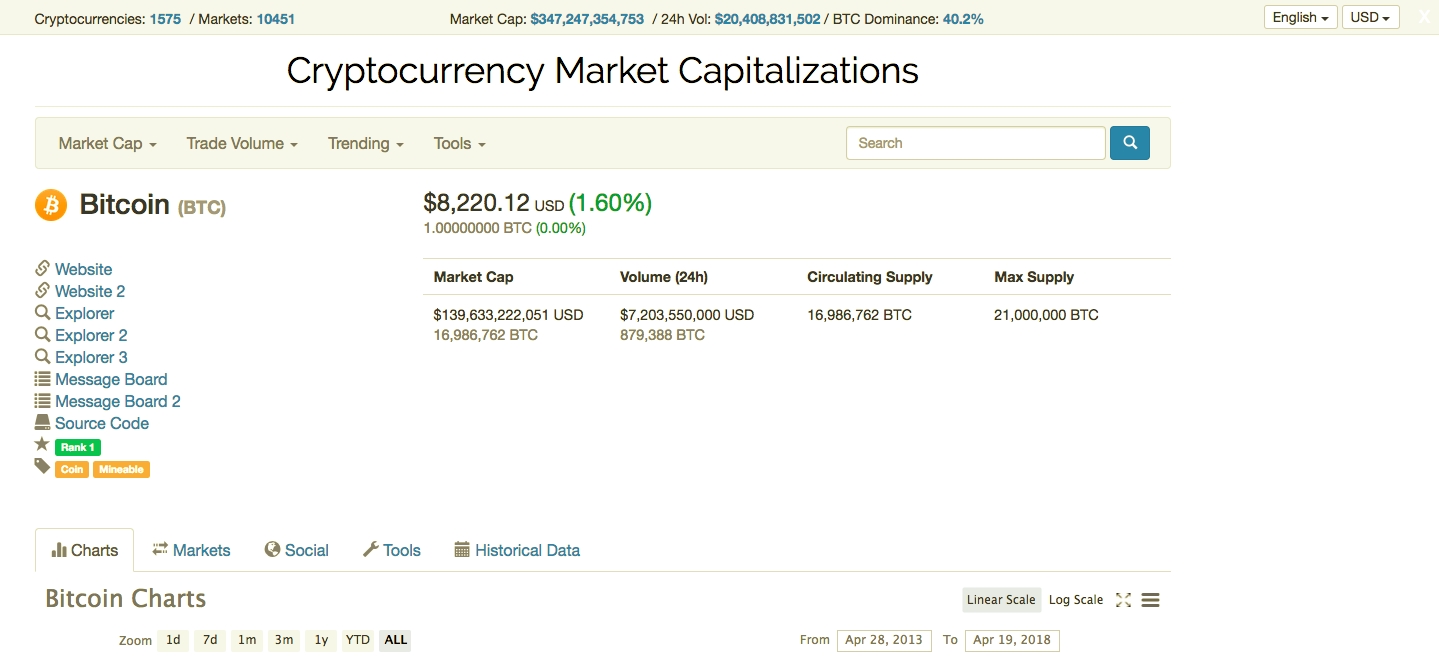The height and width of the screenshot is (659, 1439).
Task: Click the $139,633,222,051 USD market cap value
Action: [x=508, y=315]
